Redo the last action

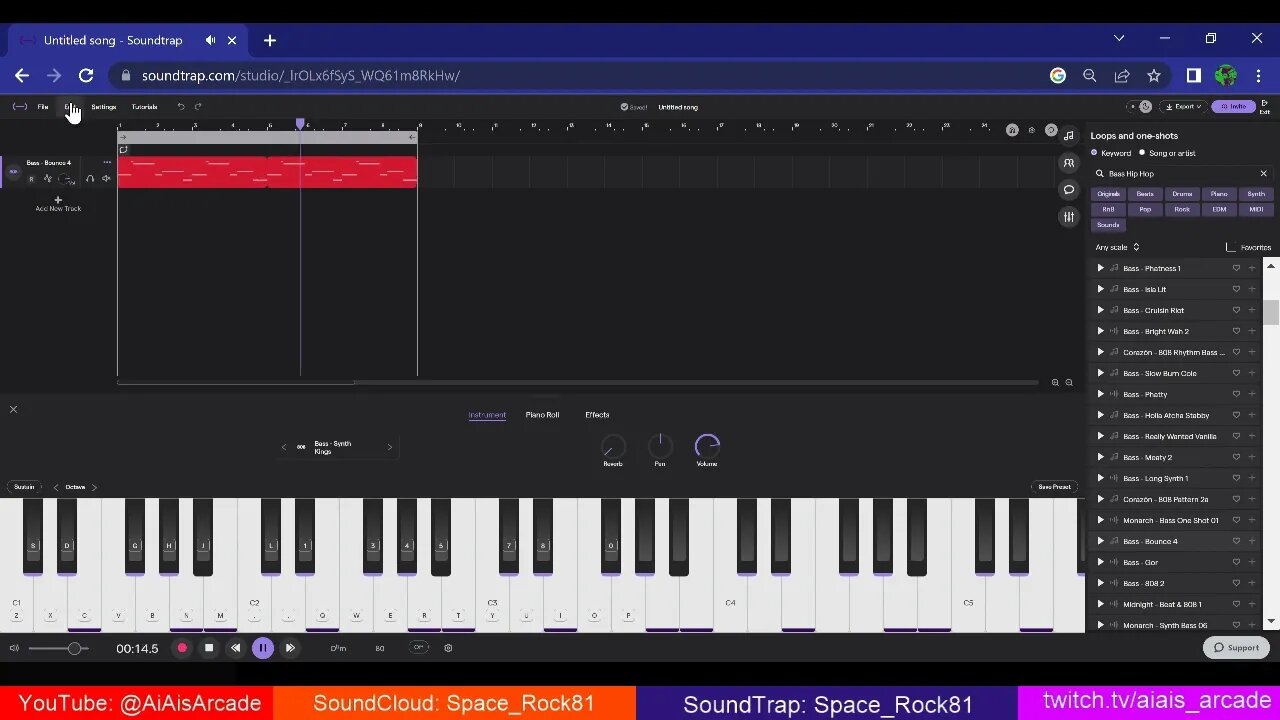pos(198,106)
